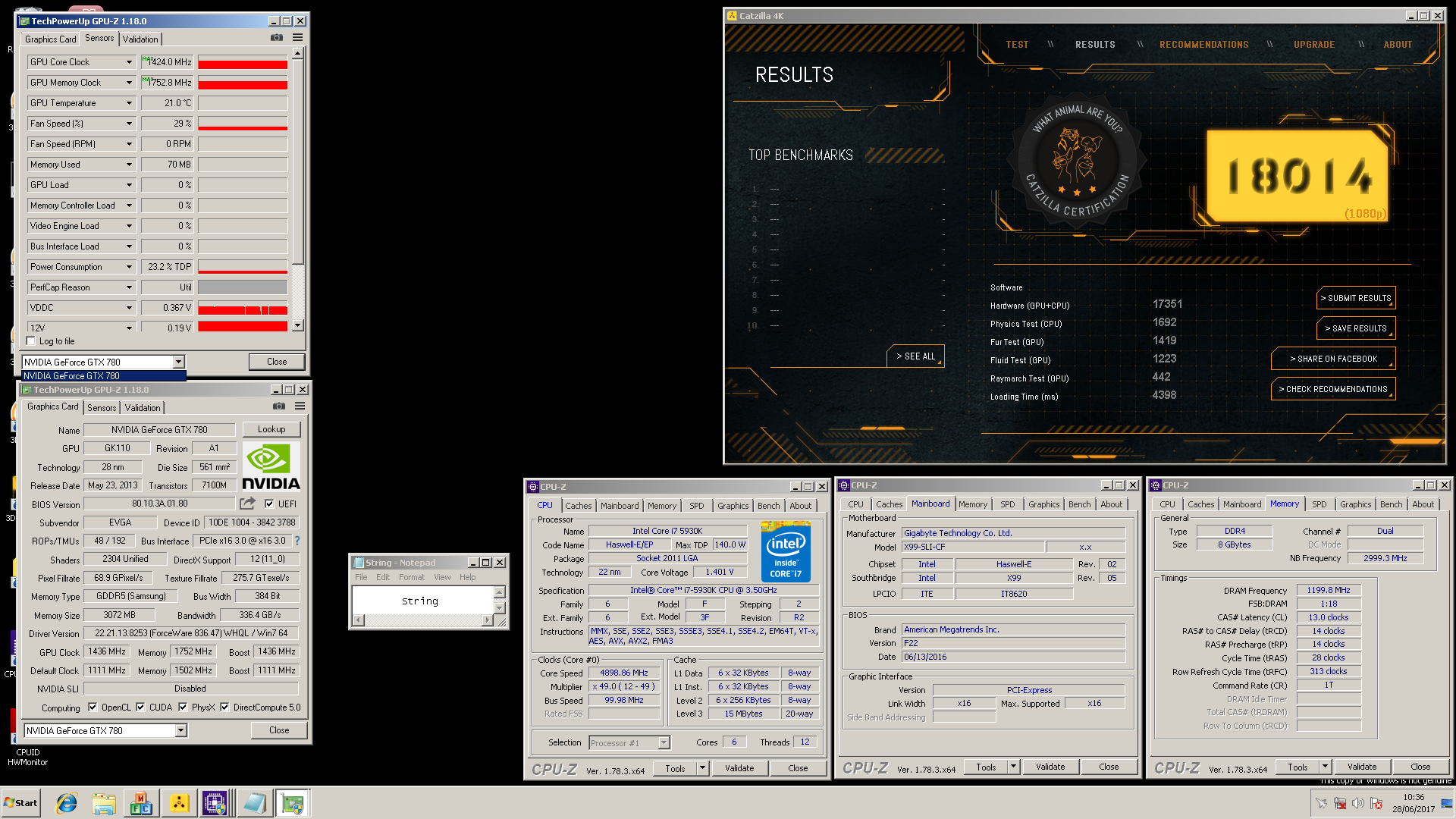Switch to Sensors tab in lower GPU-Z window

pos(102,407)
